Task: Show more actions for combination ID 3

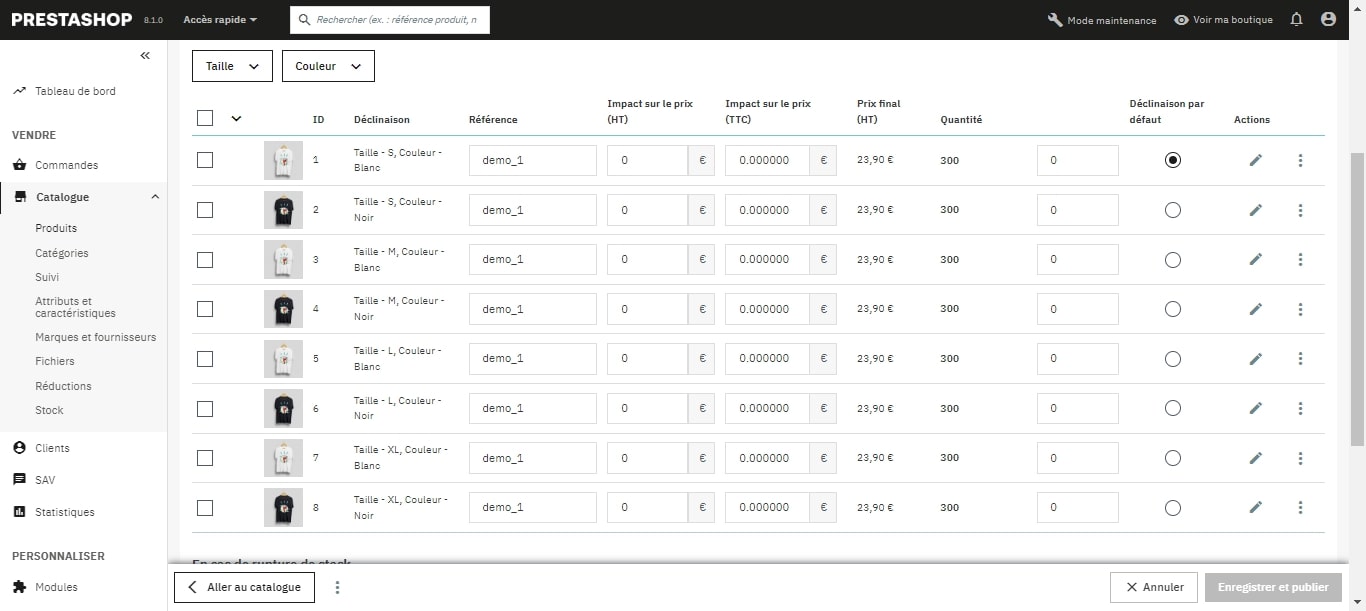Action: 1300,259
